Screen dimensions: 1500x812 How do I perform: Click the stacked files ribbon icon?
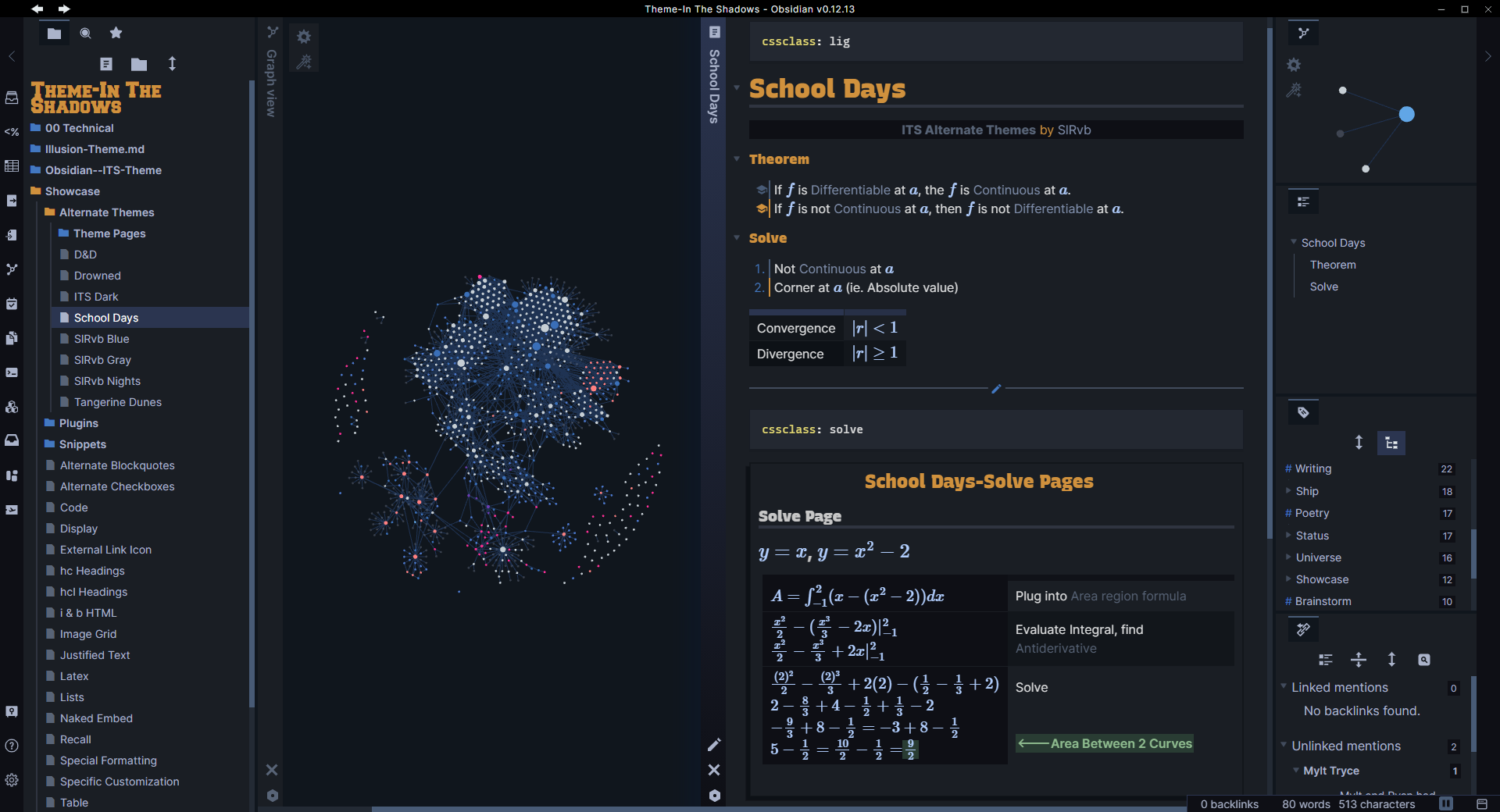click(12, 338)
